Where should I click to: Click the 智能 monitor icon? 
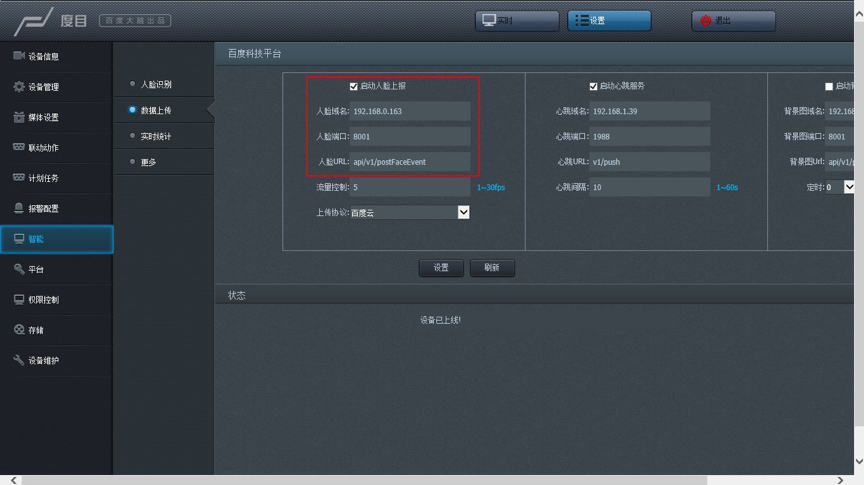(19, 239)
